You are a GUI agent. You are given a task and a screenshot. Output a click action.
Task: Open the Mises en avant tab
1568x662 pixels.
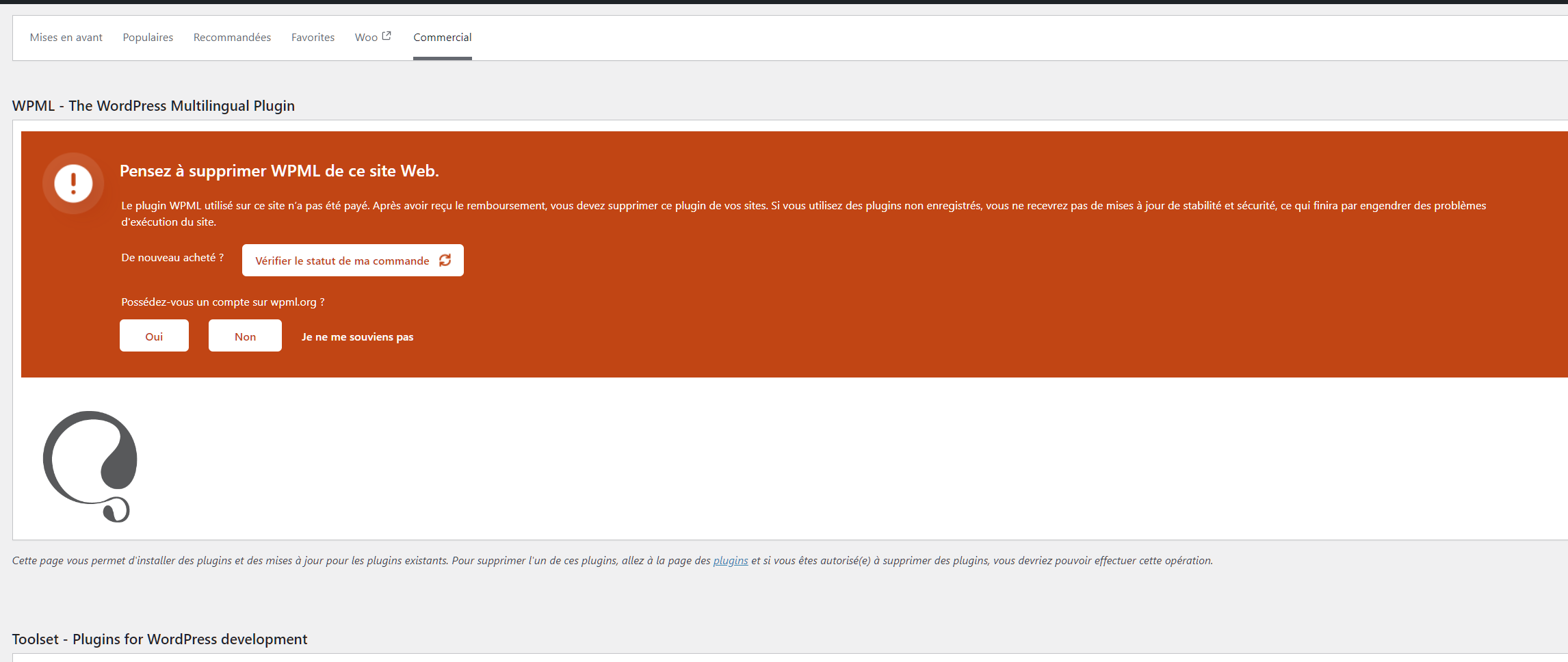point(66,38)
